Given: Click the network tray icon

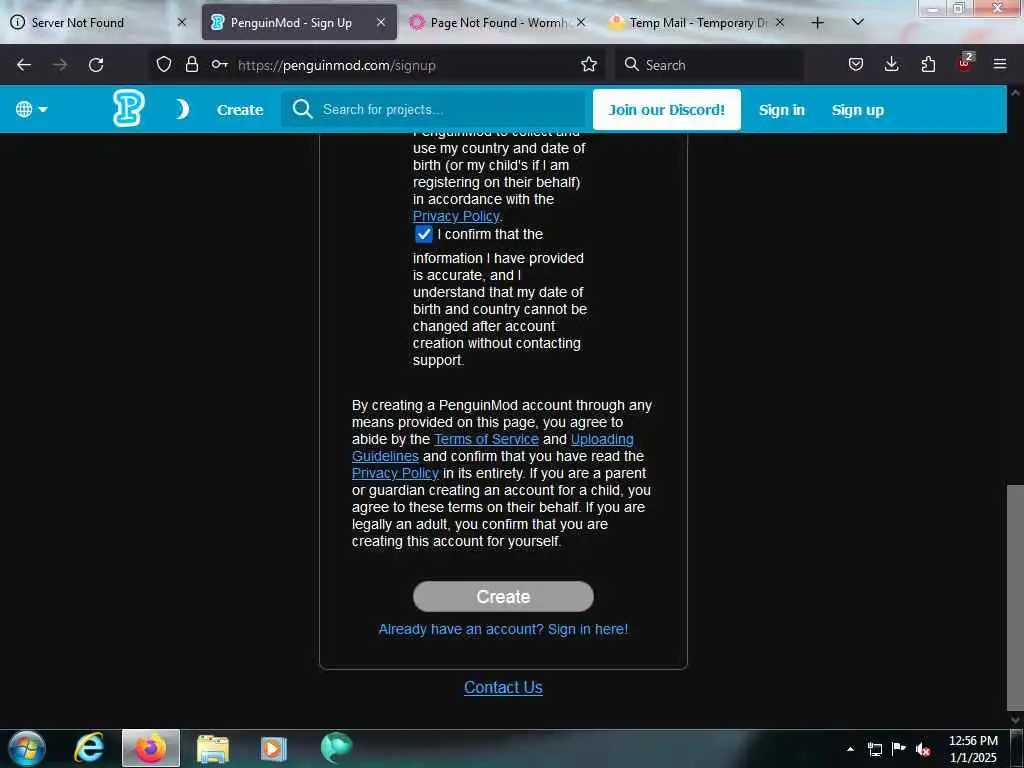Looking at the screenshot, I should point(874,749).
